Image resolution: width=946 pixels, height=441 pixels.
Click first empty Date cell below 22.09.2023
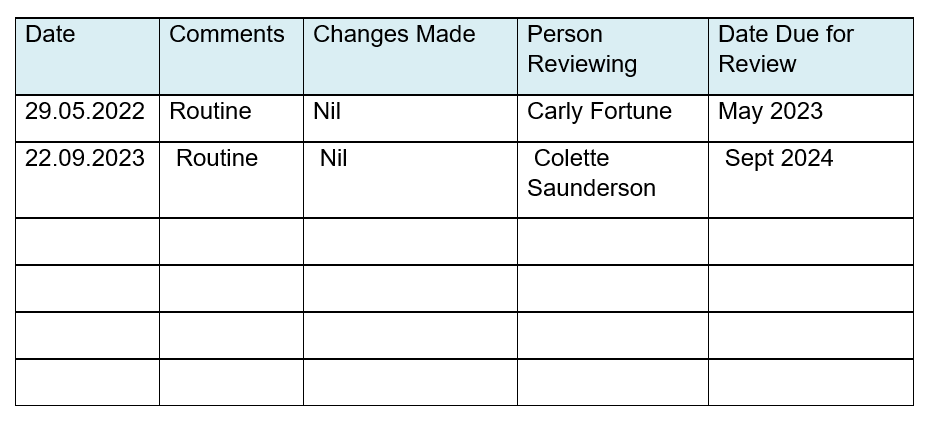[87, 241]
